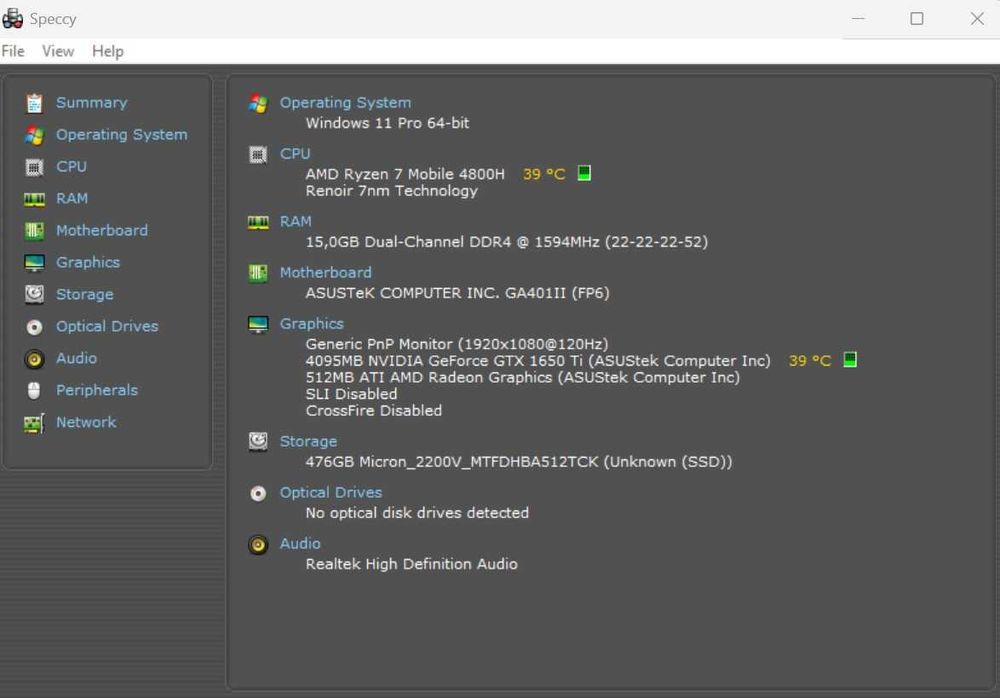Click 'No optical disk drives detected' text
Screen dimensions: 1000x698
pyautogui.click(x=417, y=513)
